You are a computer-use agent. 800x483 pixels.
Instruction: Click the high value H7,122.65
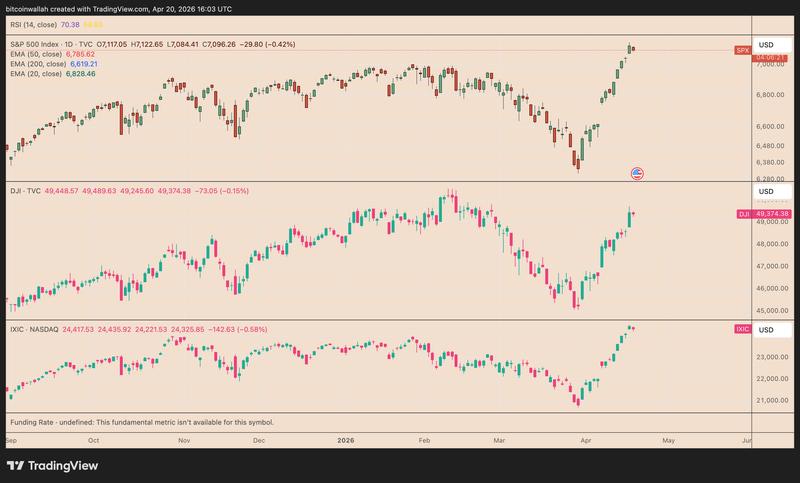pos(147,44)
